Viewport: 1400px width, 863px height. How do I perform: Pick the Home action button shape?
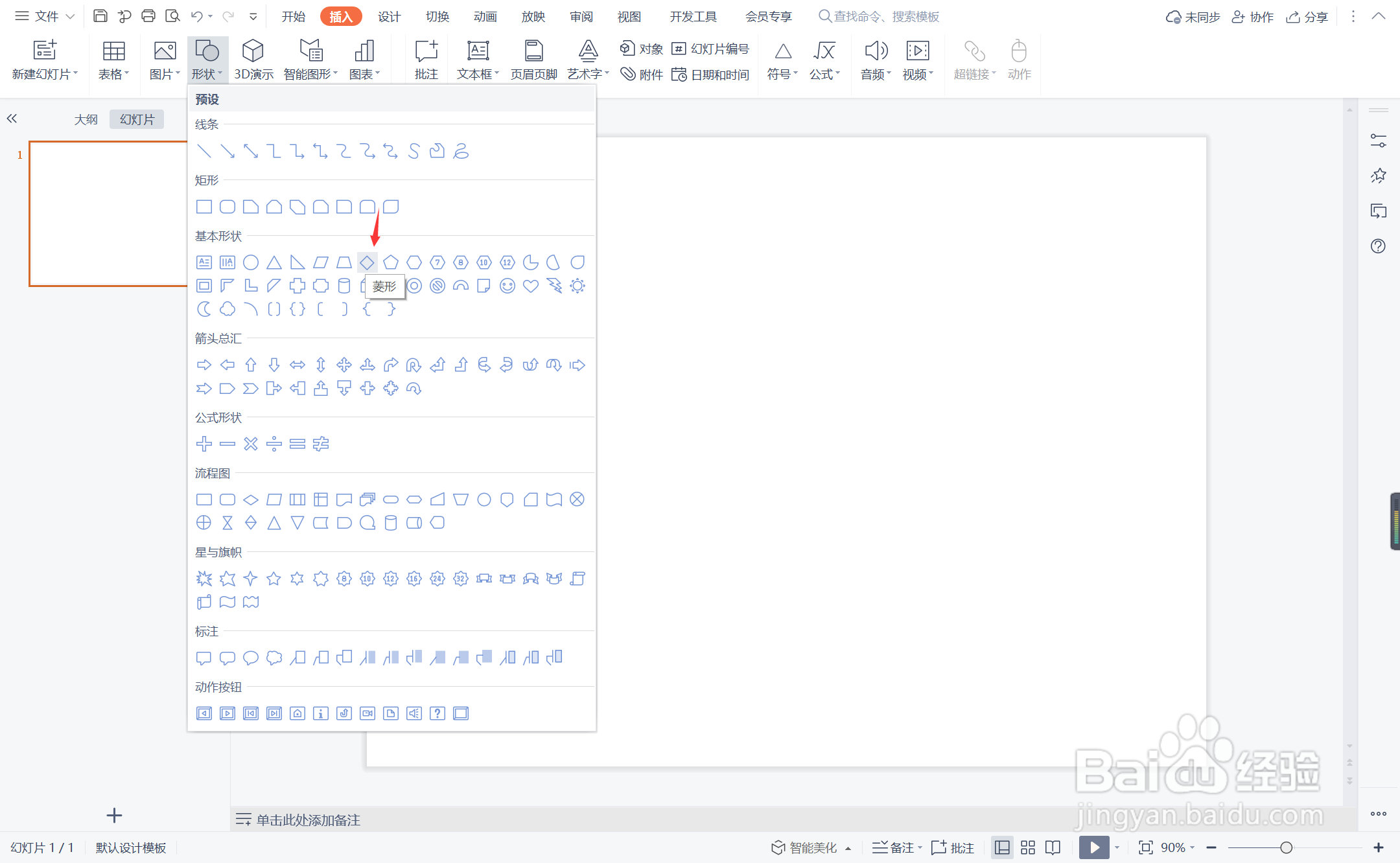tap(297, 713)
